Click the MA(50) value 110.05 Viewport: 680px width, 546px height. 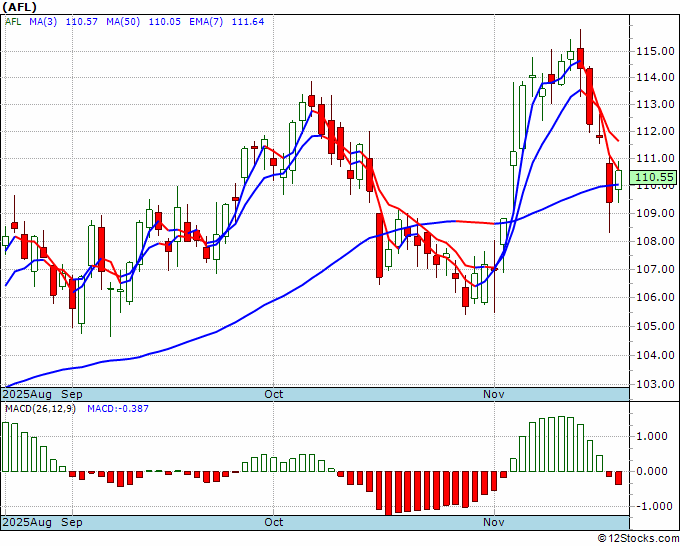click(165, 21)
